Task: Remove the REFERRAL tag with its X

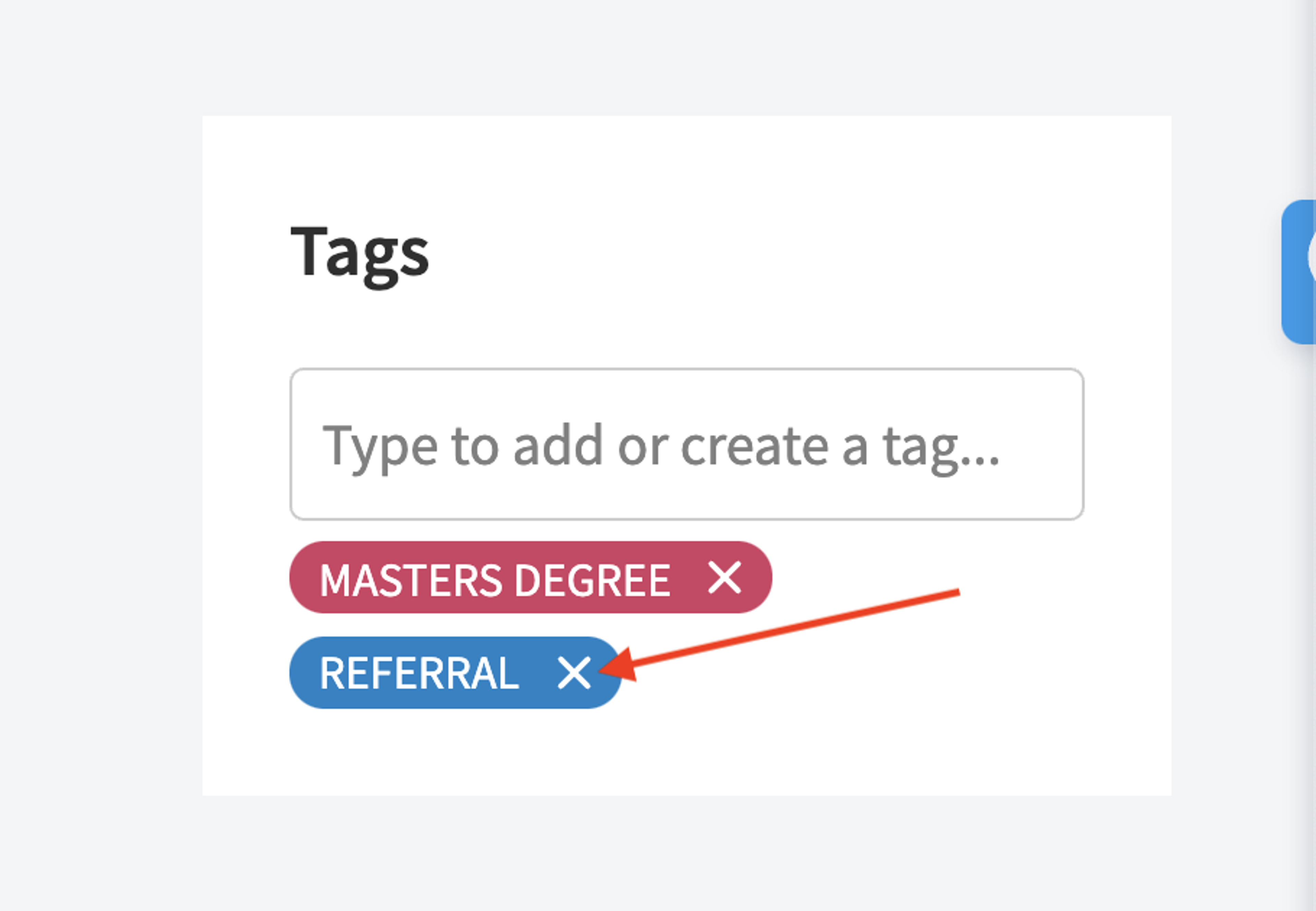Action: click(x=574, y=672)
